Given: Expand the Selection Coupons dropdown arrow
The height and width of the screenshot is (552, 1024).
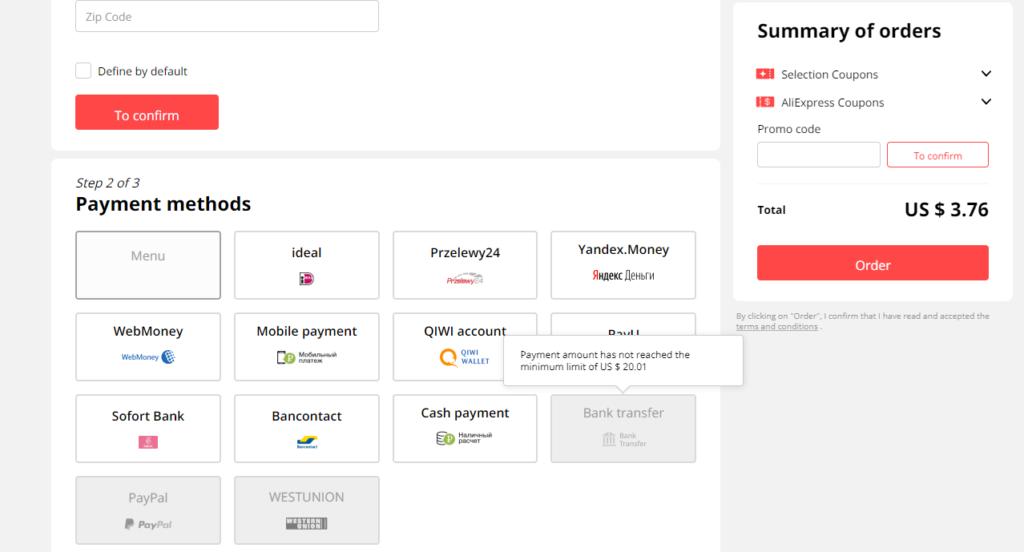Looking at the screenshot, I should (x=986, y=74).
